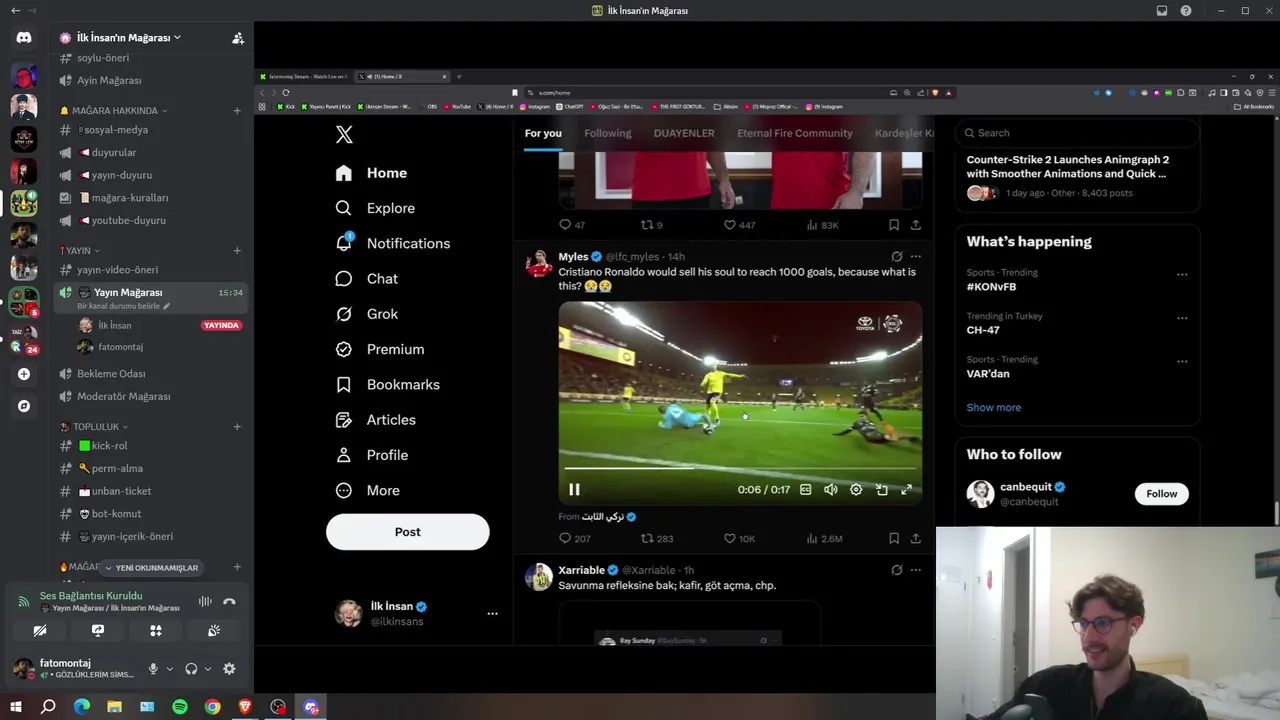
Task: Open İlk İnsan account menu dots
Action: coord(492,614)
